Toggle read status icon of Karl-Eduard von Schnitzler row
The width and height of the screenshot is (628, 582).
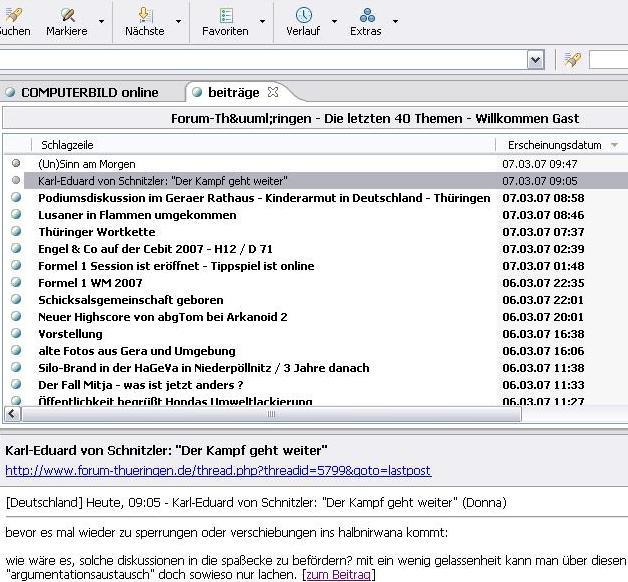coord(16,180)
